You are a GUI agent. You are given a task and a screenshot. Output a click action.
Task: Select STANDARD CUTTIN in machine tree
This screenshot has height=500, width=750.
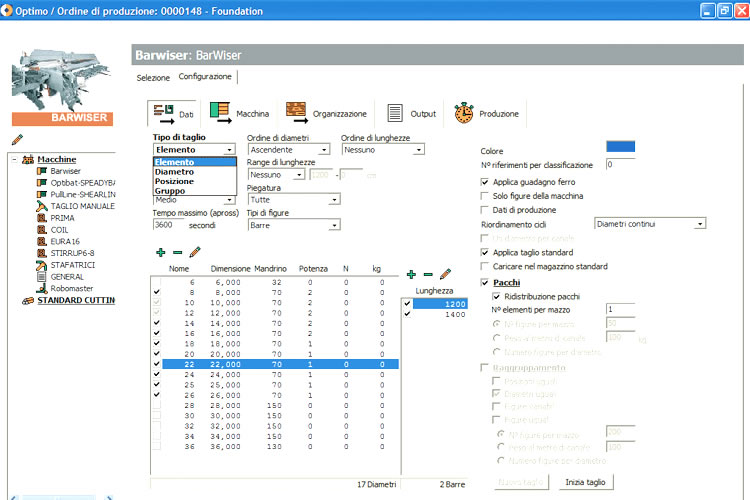(75, 300)
